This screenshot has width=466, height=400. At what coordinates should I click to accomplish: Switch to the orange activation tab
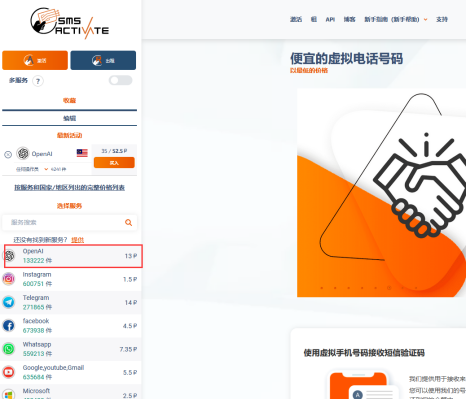pos(35,60)
